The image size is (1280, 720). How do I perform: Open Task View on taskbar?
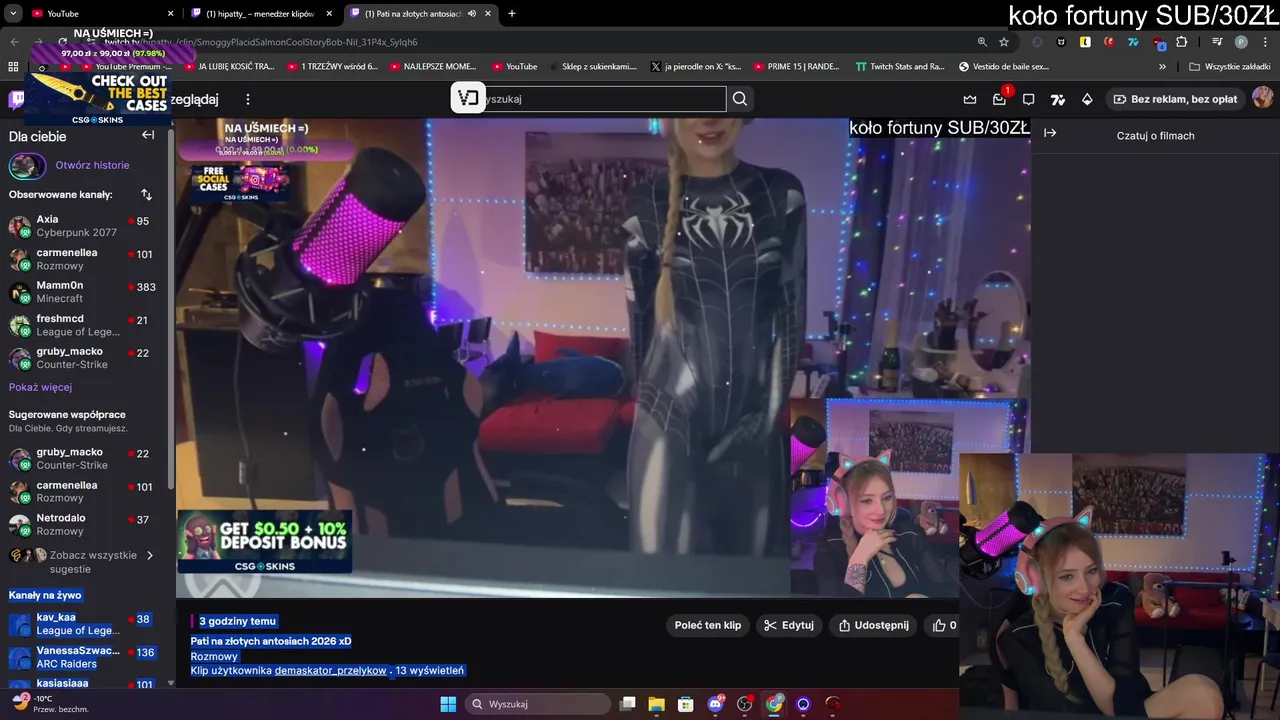(627, 704)
